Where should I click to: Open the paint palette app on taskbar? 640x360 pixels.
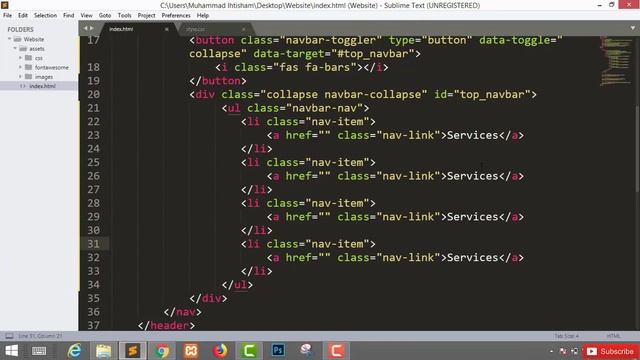(x=307, y=351)
